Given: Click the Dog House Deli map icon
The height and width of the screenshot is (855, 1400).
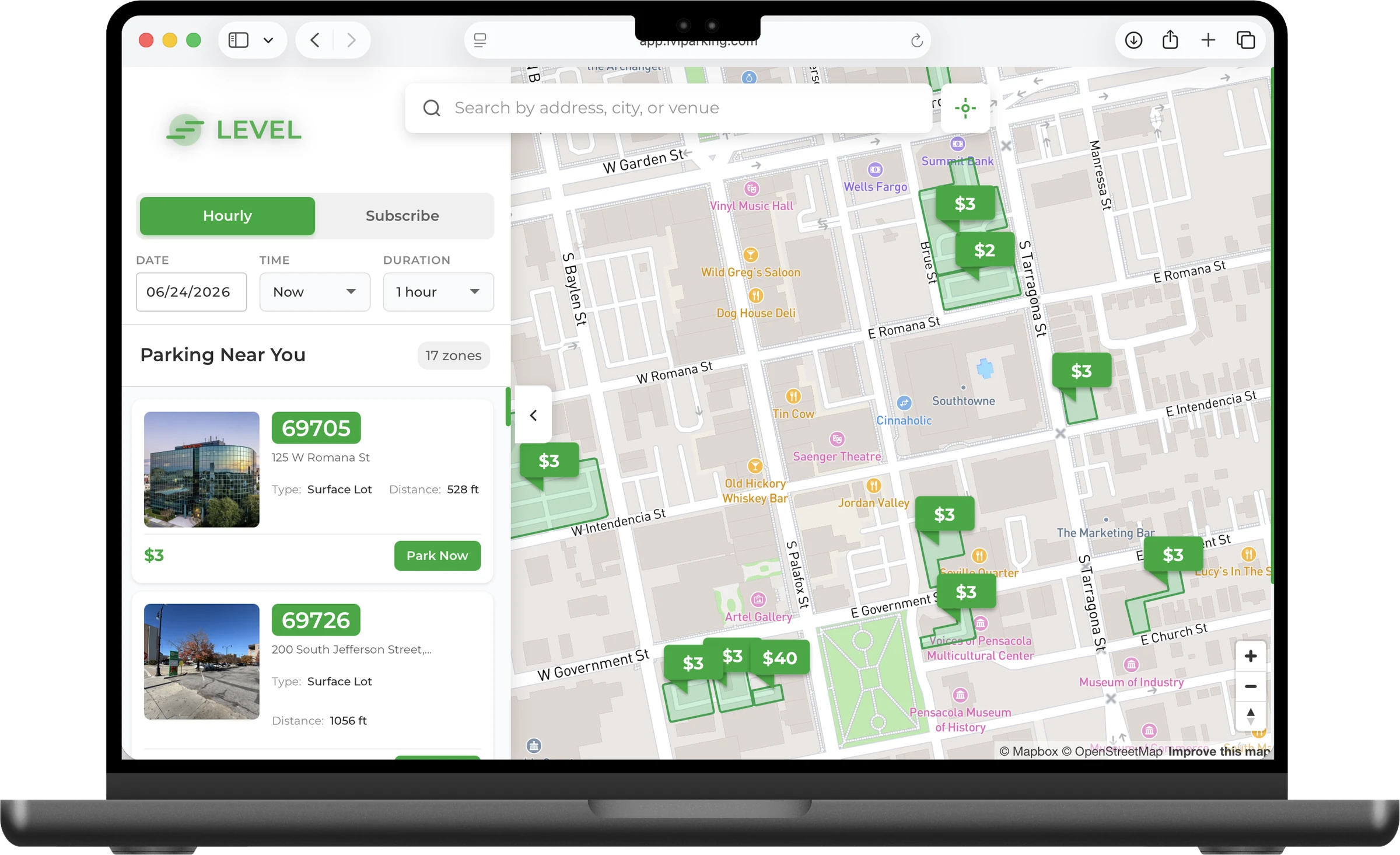Looking at the screenshot, I should (x=756, y=296).
